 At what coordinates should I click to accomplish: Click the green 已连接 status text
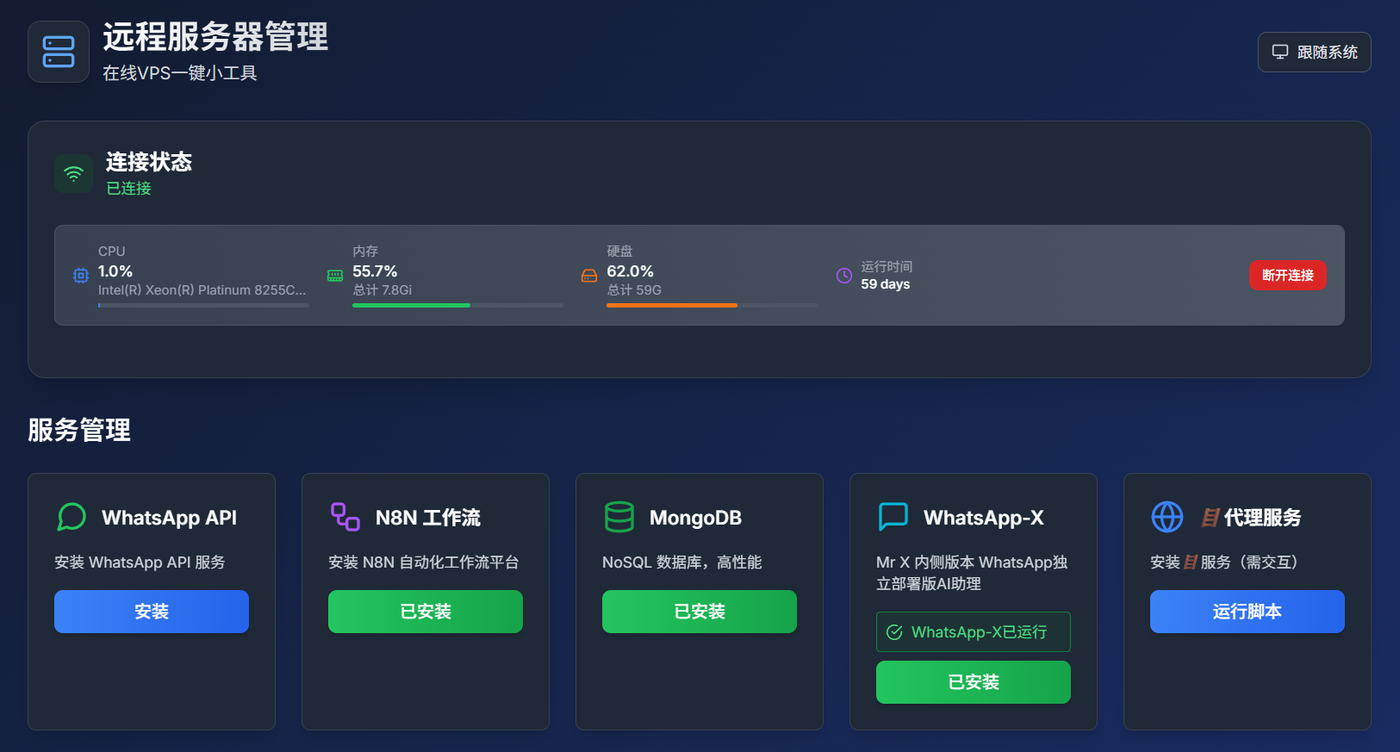pos(128,188)
